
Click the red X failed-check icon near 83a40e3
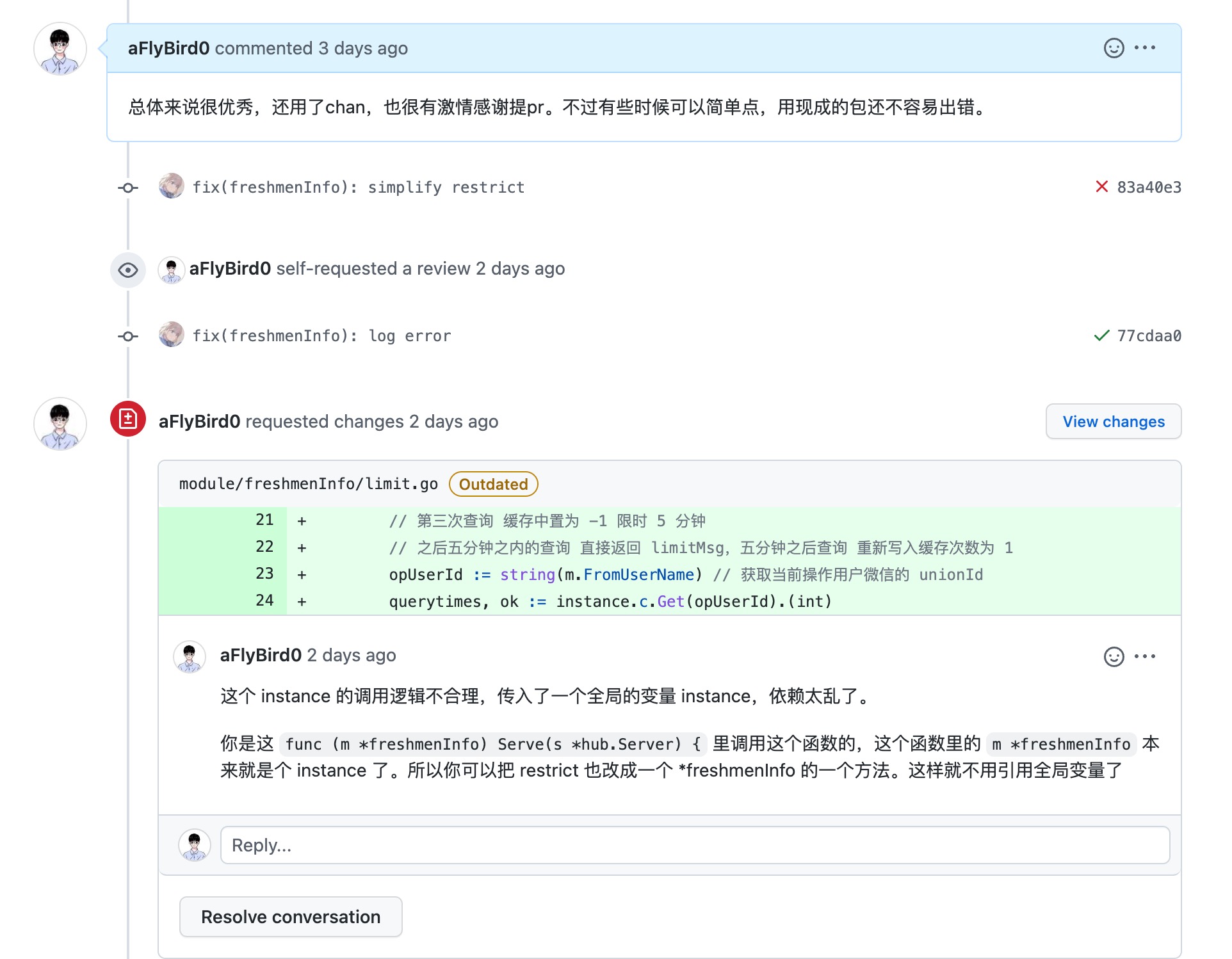click(1101, 186)
